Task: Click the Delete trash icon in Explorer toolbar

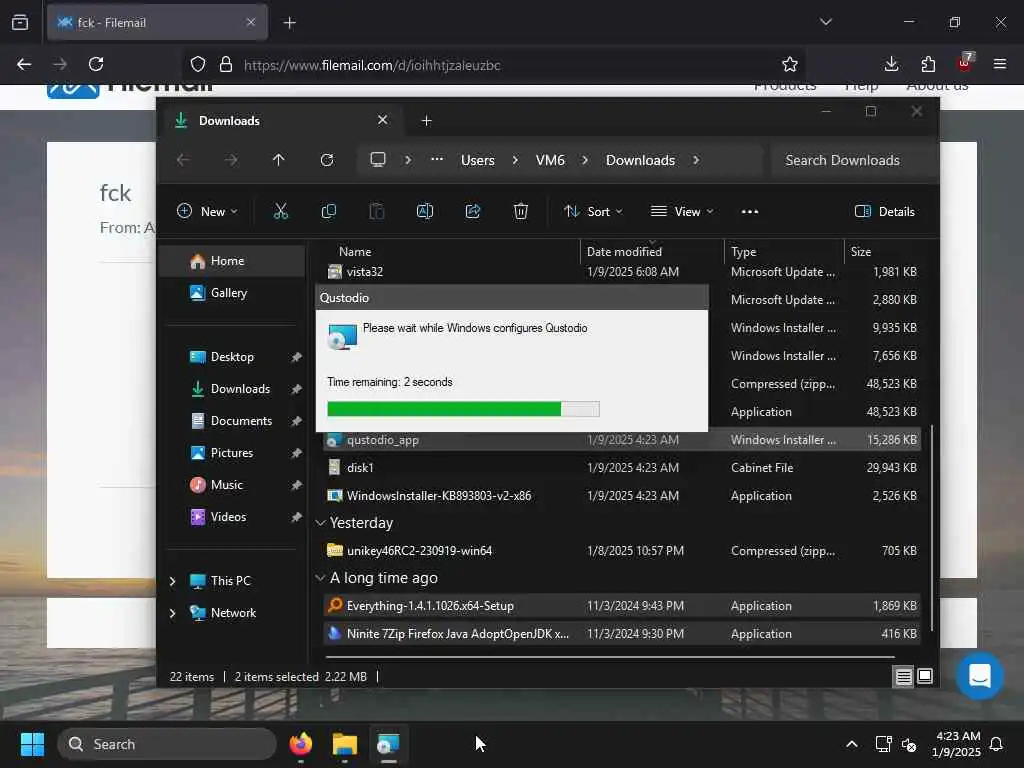Action: pyautogui.click(x=520, y=211)
